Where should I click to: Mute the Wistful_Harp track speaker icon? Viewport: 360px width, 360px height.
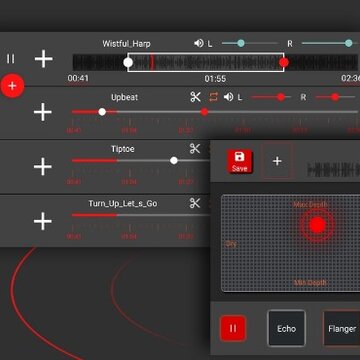[x=199, y=43]
